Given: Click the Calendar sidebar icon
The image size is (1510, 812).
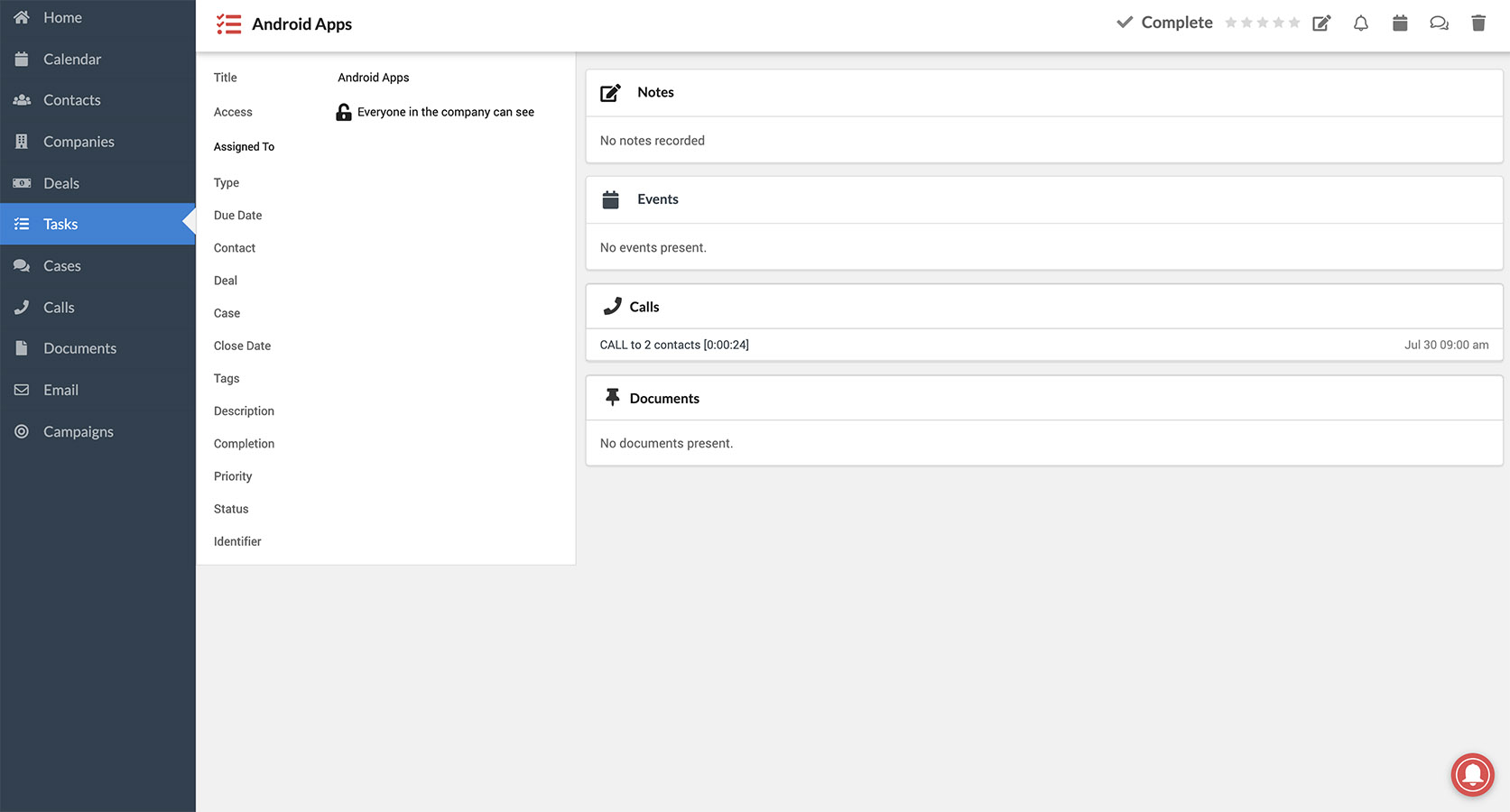Looking at the screenshot, I should pos(22,60).
